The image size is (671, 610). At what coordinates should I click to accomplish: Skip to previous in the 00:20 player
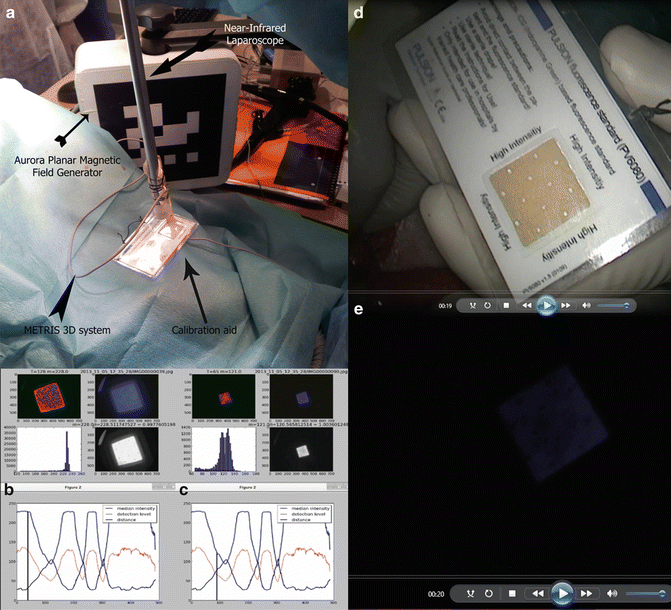(x=539, y=592)
